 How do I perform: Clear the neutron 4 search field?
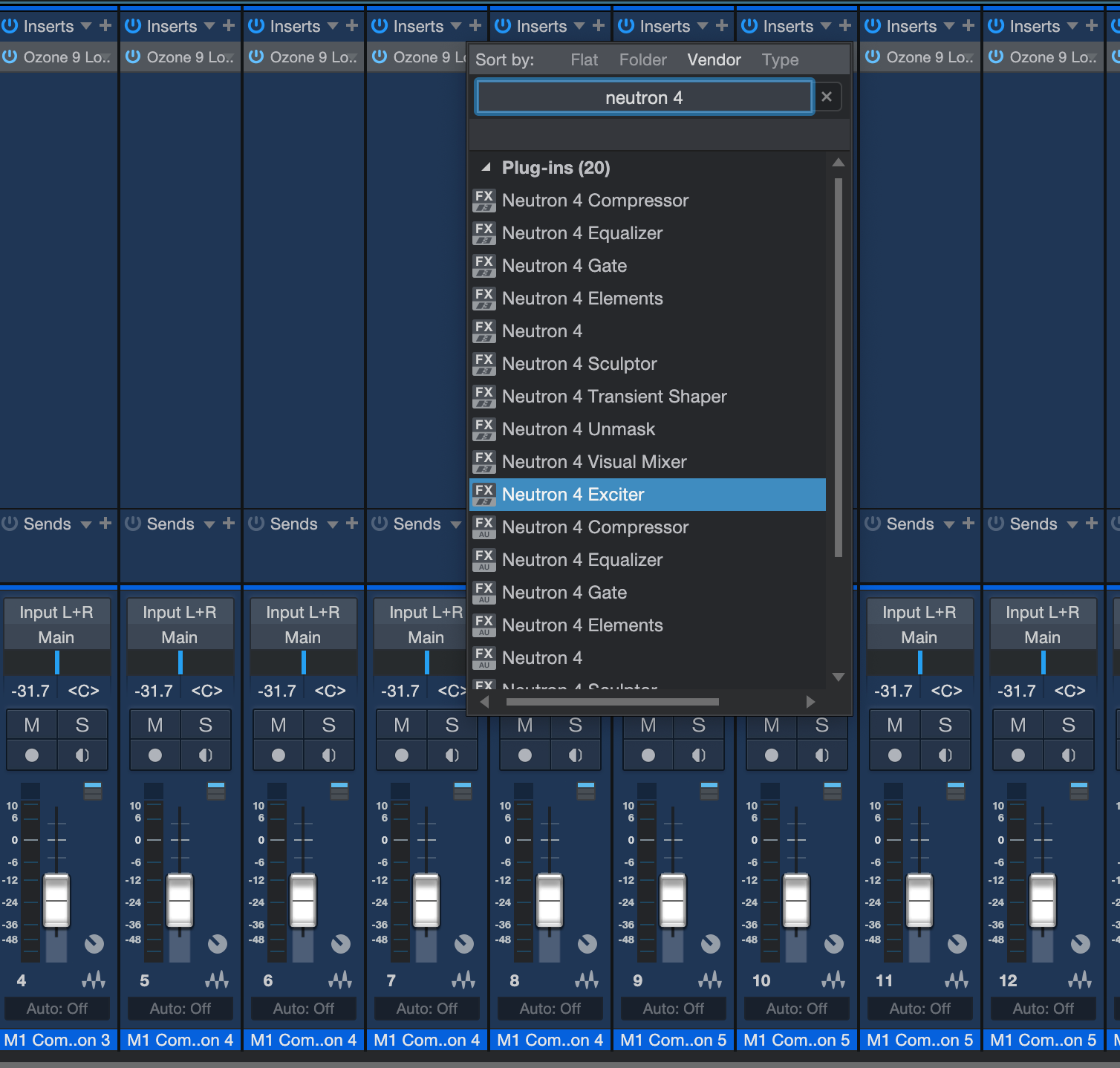827,97
